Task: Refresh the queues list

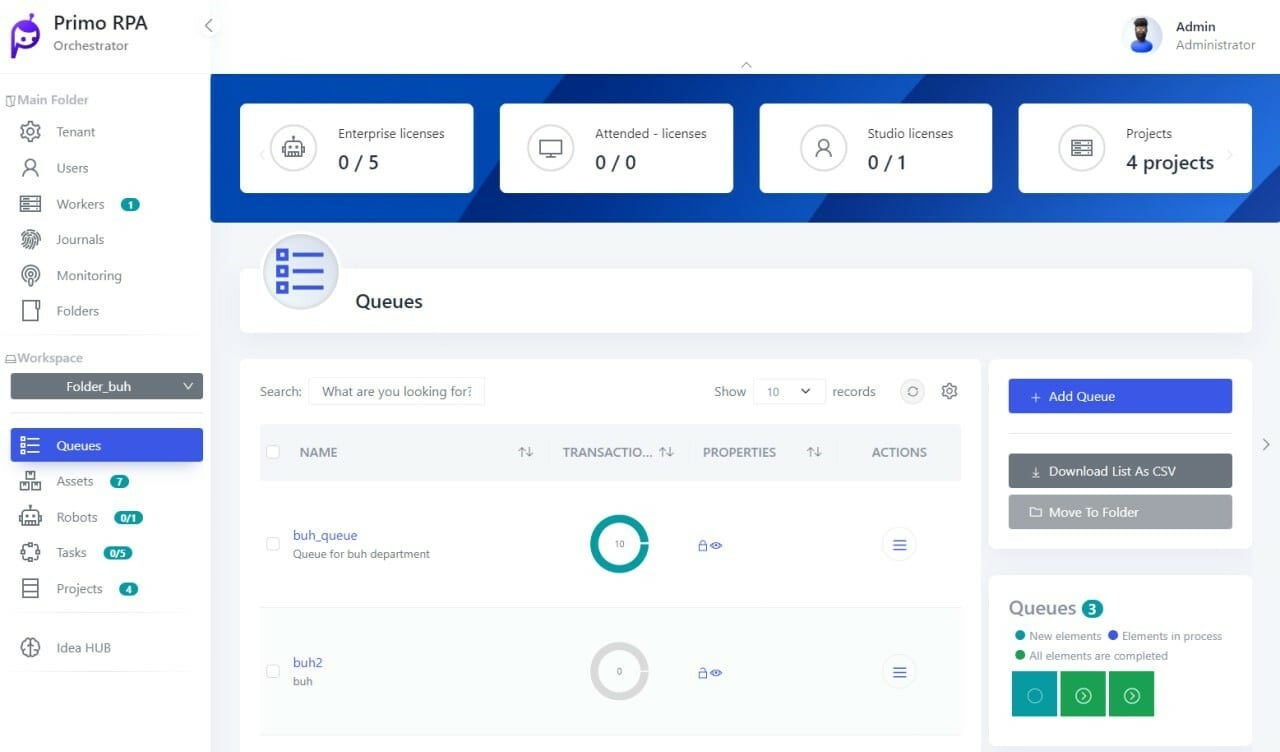Action: pos(911,392)
